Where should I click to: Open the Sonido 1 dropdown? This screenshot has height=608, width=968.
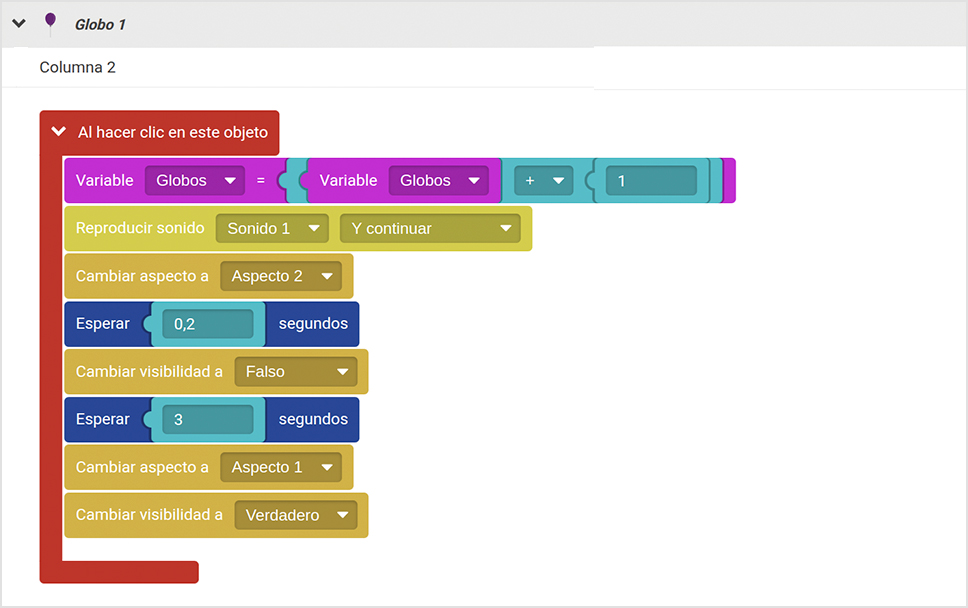click(272, 228)
